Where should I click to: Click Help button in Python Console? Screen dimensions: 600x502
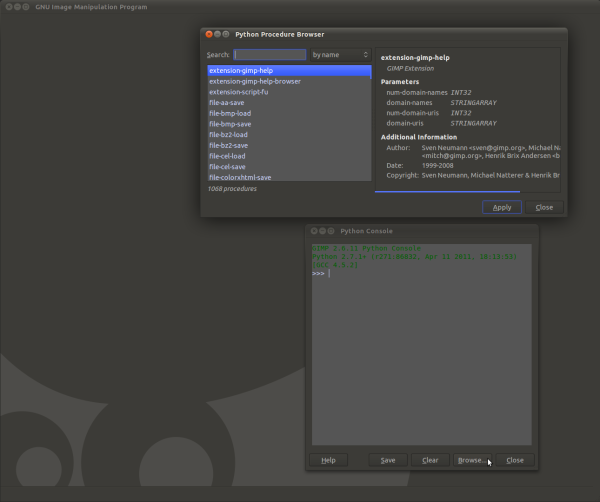[x=328, y=460]
